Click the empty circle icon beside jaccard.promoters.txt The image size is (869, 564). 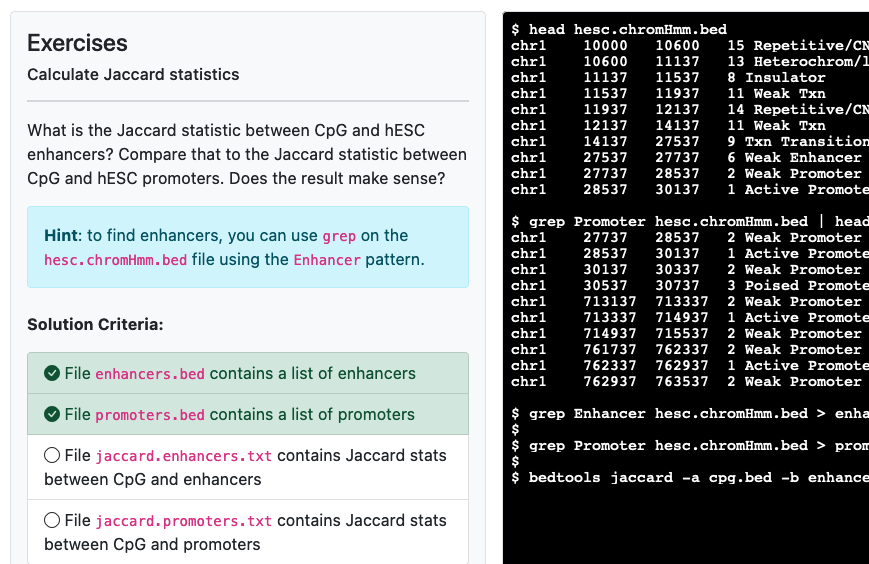tap(52, 521)
